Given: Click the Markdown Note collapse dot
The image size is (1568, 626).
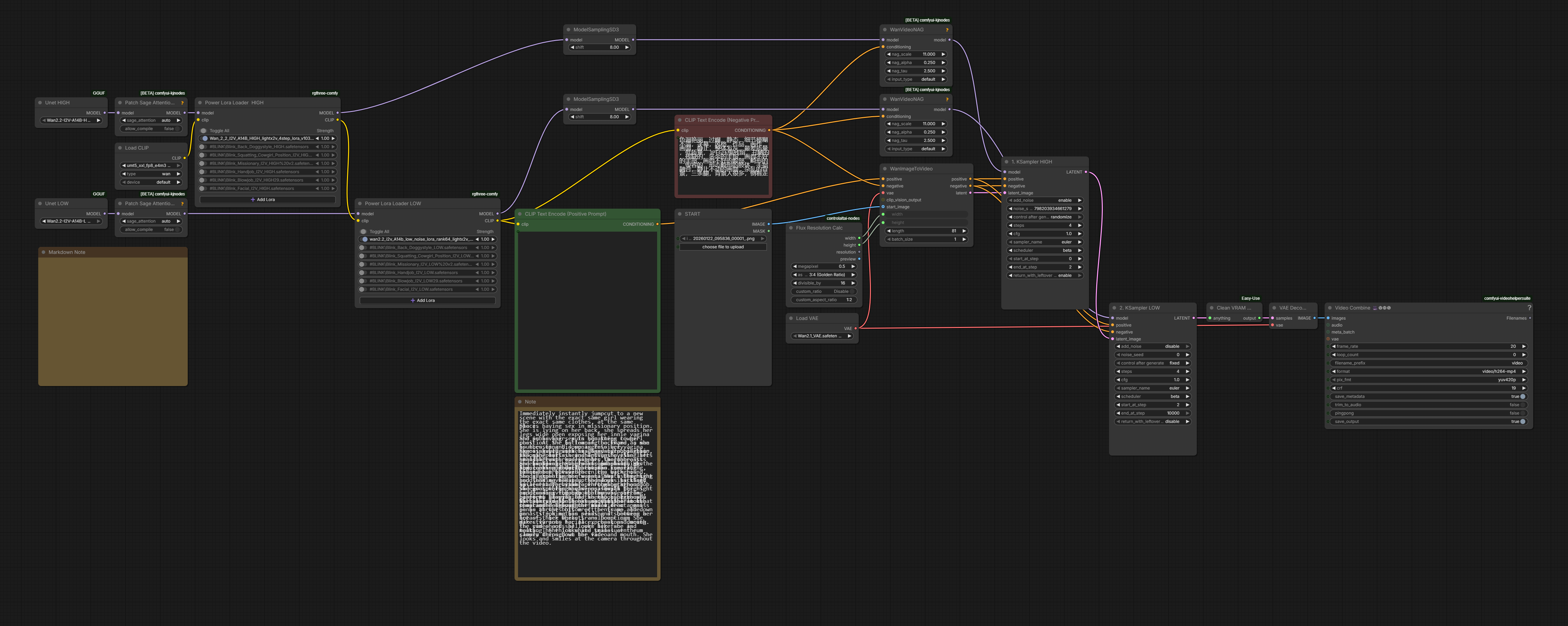Looking at the screenshot, I should tap(43, 252).
